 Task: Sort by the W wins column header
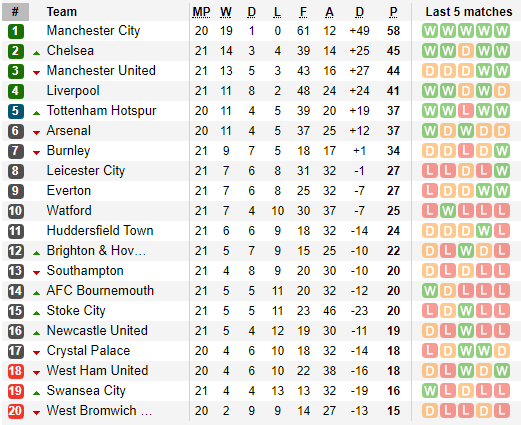[226, 12]
